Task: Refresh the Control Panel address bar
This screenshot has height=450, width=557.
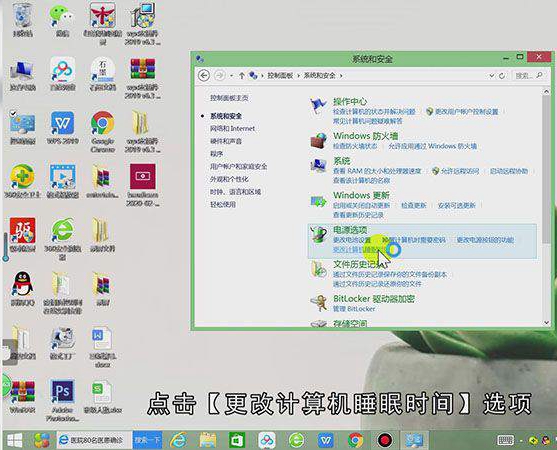Action: pos(502,76)
